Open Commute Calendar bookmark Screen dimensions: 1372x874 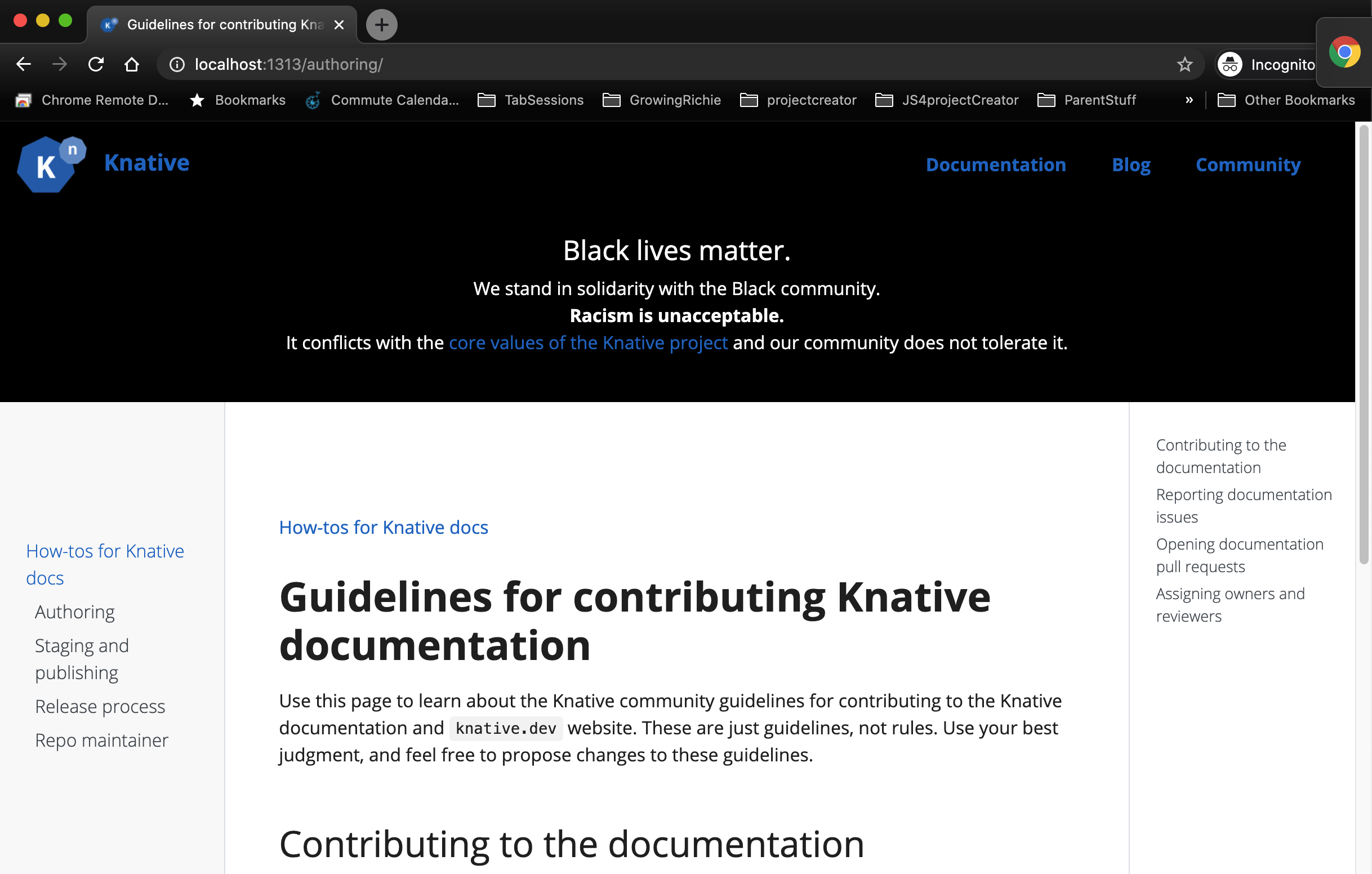(x=382, y=100)
